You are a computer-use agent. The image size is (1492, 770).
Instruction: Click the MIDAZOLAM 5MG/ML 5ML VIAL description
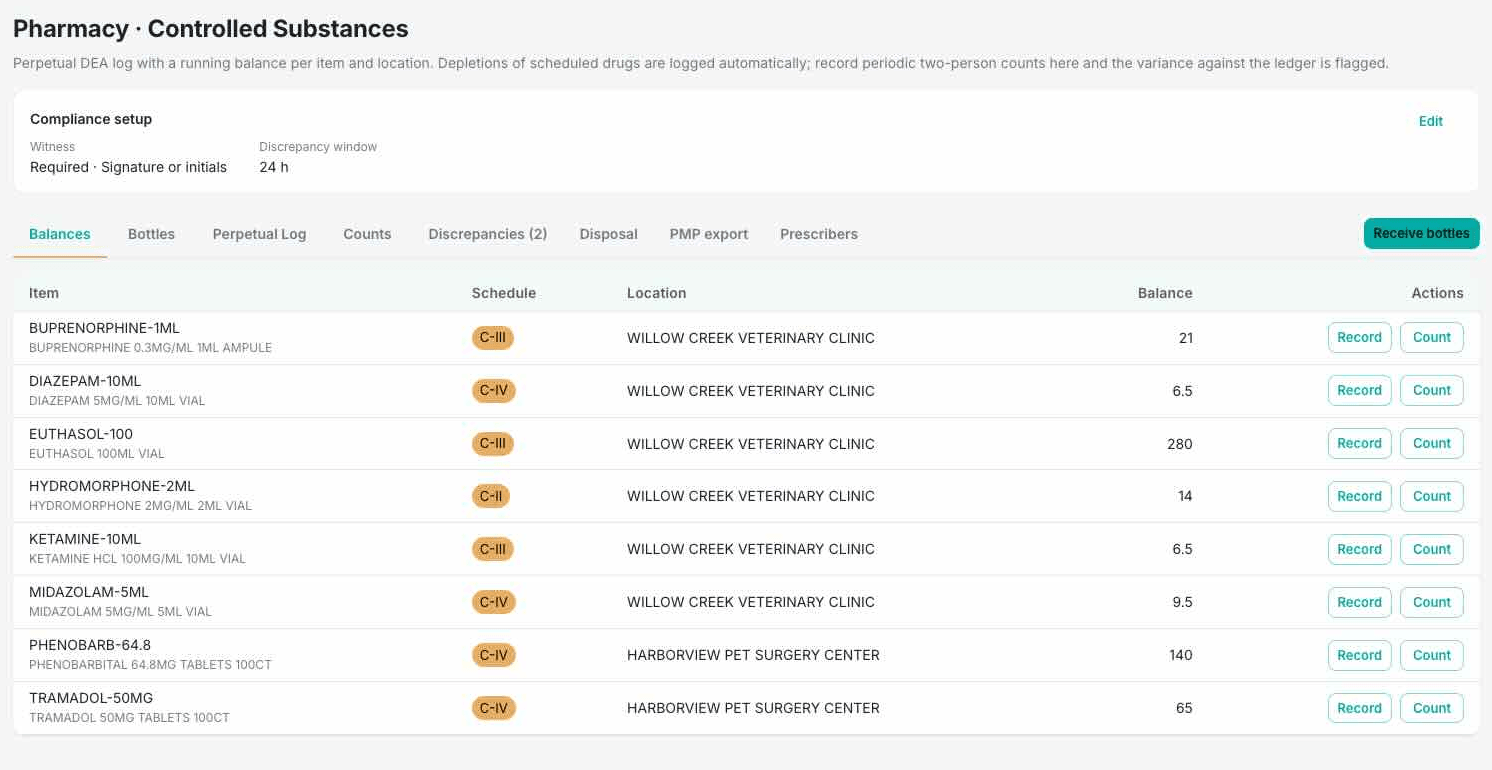click(x=120, y=611)
